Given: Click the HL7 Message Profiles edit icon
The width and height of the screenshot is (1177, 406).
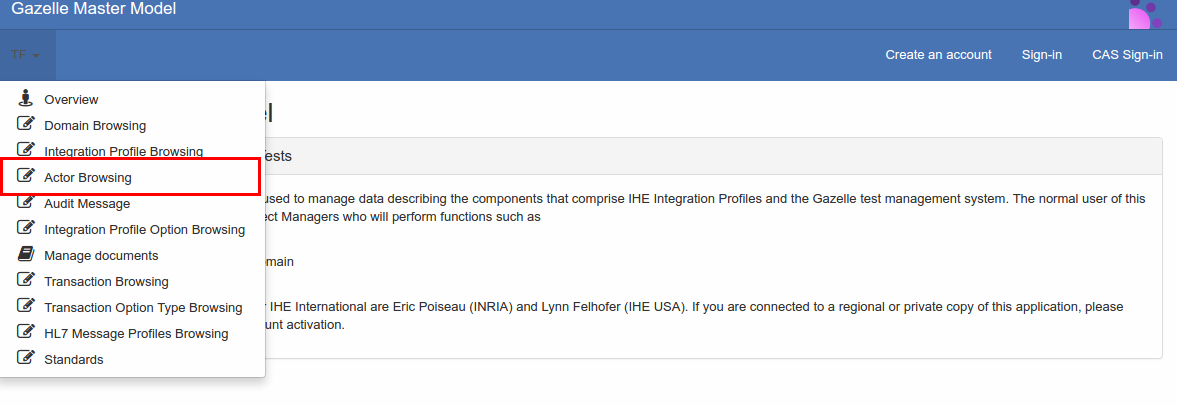Looking at the screenshot, I should point(26,333).
